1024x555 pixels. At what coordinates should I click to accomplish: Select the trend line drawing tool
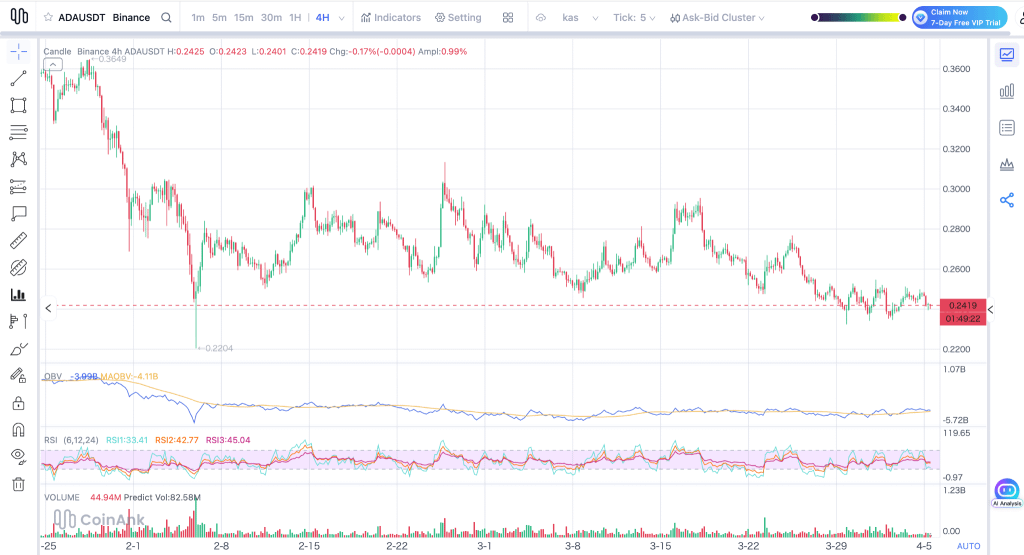click(18, 78)
